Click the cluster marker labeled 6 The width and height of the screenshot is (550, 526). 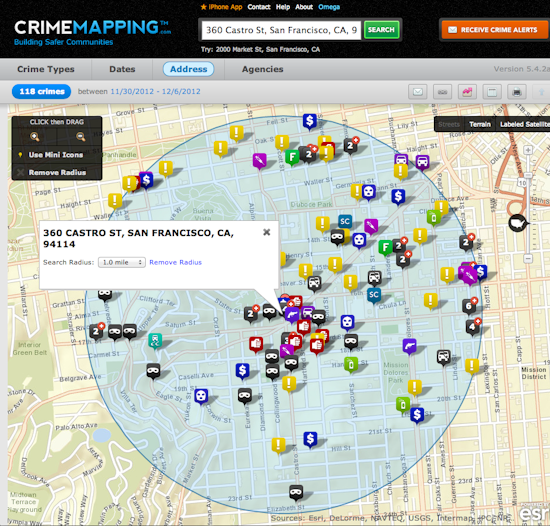469,307
